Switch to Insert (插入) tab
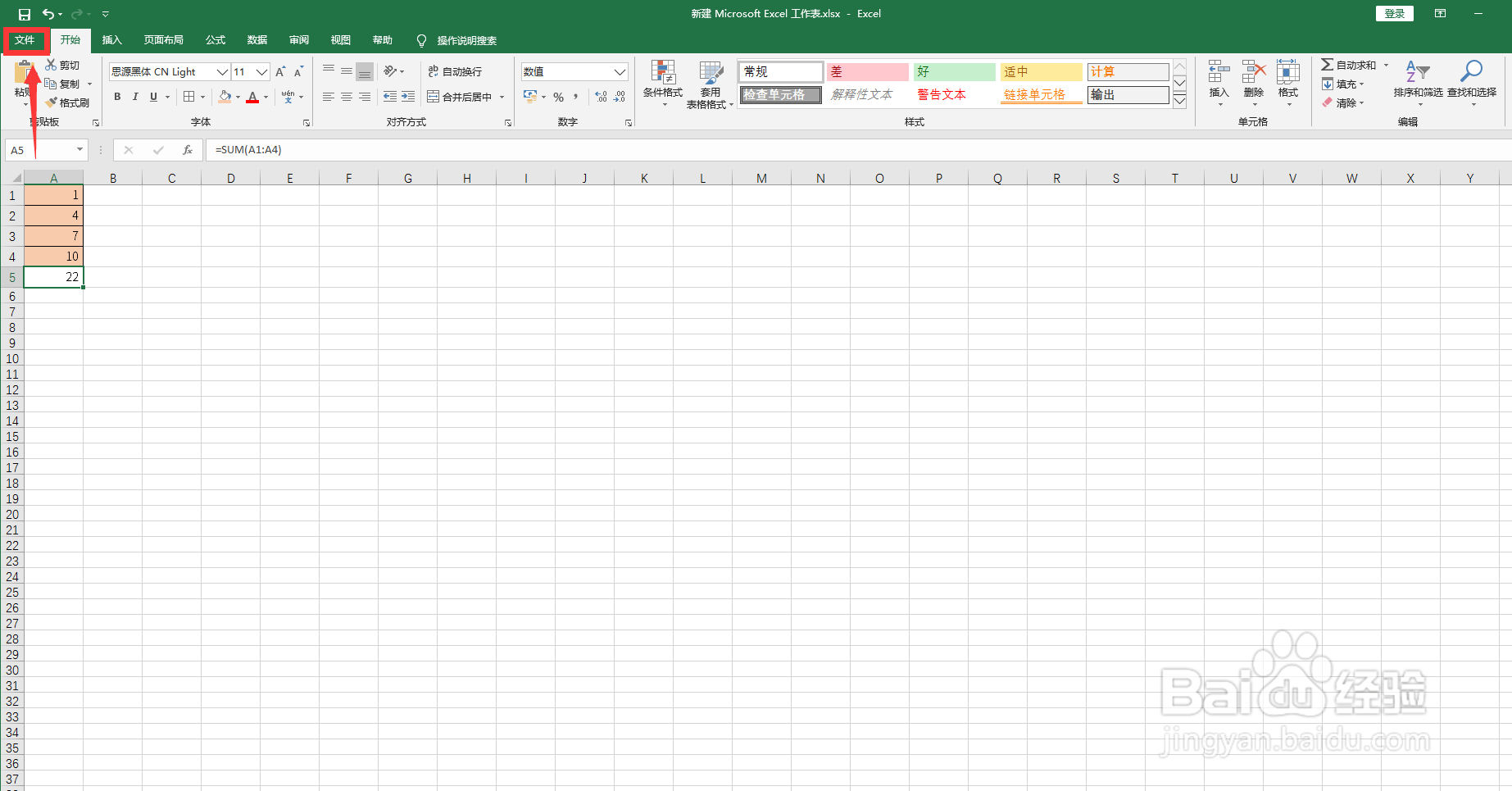Viewport: 1512px width, 791px height. pyautogui.click(x=111, y=40)
